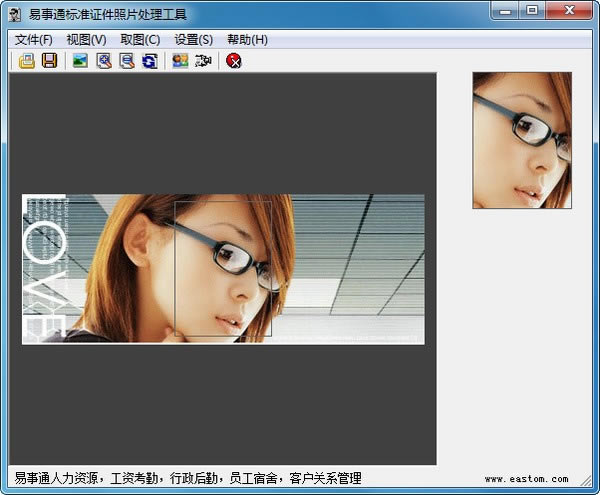Open the 设置(S) menu

[193, 40]
